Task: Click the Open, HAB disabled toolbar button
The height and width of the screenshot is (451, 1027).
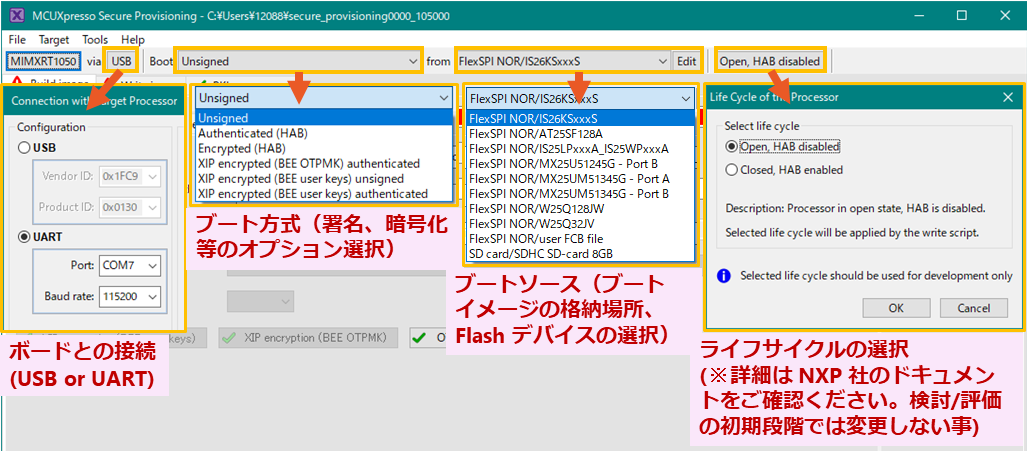Action: coord(770,61)
